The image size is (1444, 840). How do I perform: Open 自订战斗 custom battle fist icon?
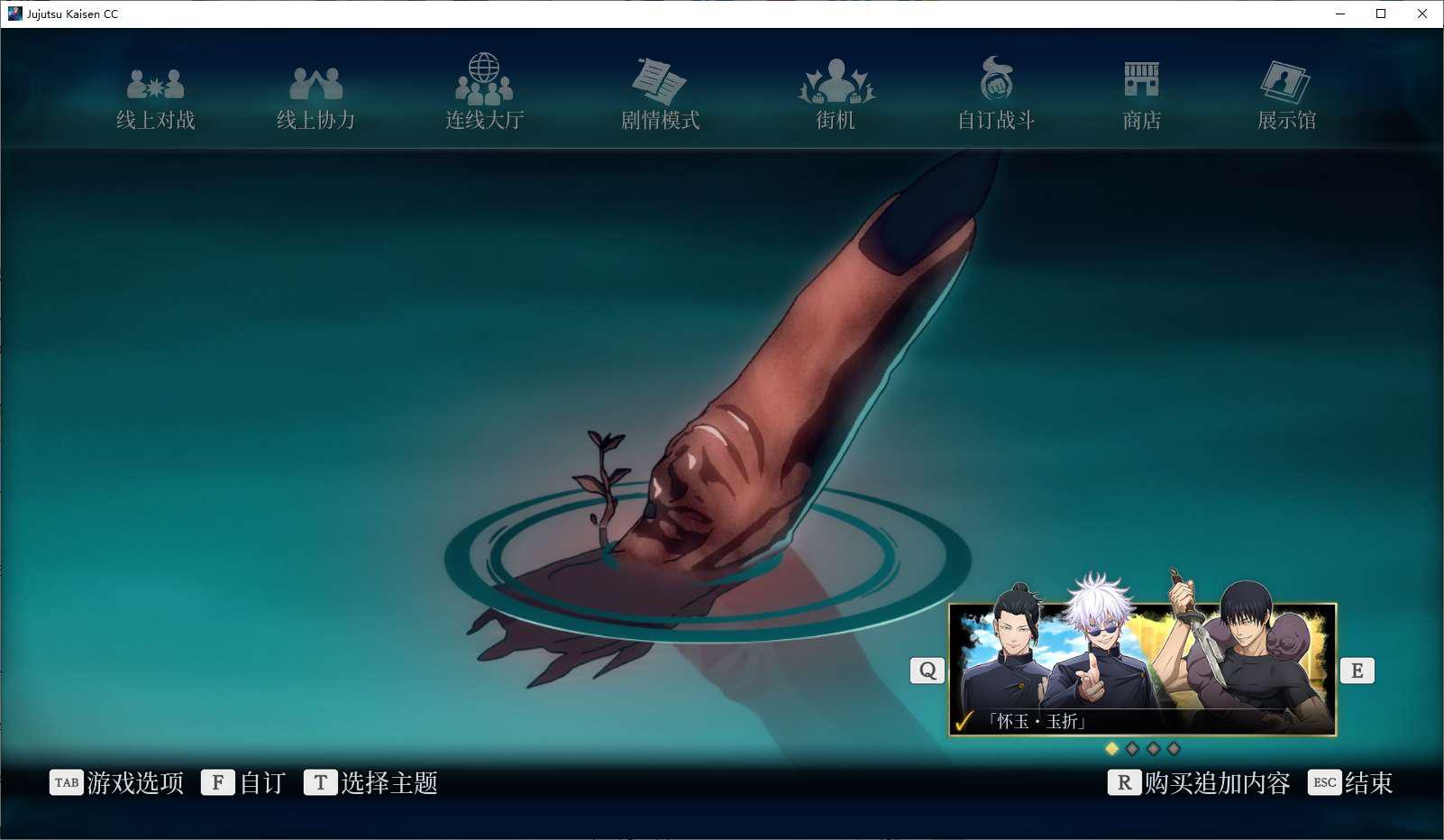coord(996,79)
